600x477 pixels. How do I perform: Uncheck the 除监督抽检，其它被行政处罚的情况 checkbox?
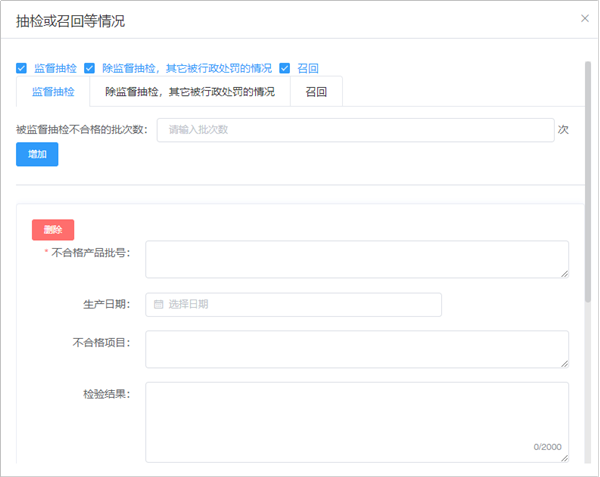pyautogui.click(x=90, y=69)
